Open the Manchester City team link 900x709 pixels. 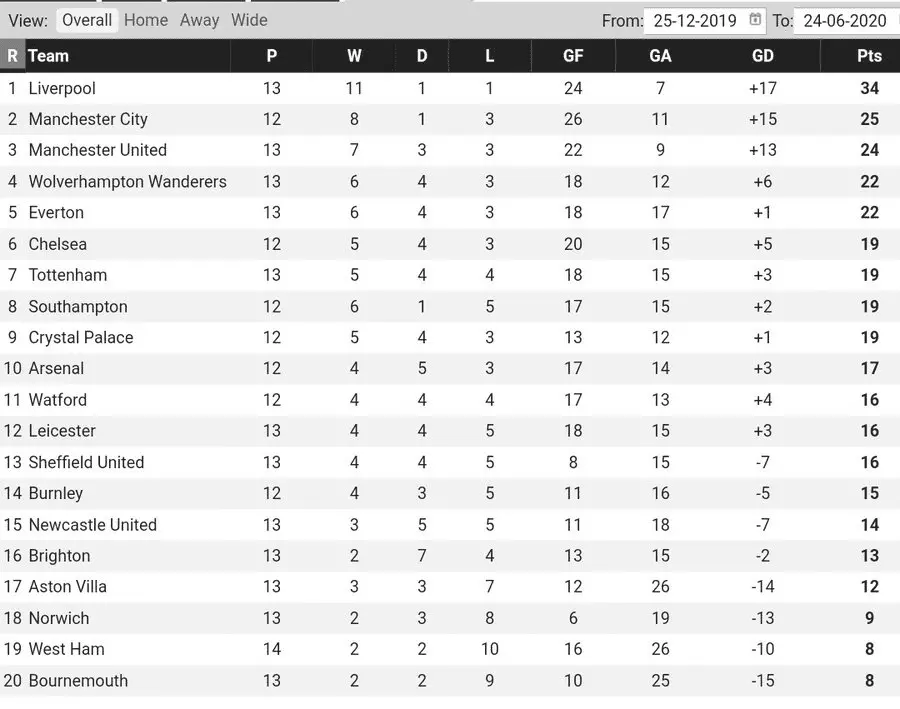point(88,119)
